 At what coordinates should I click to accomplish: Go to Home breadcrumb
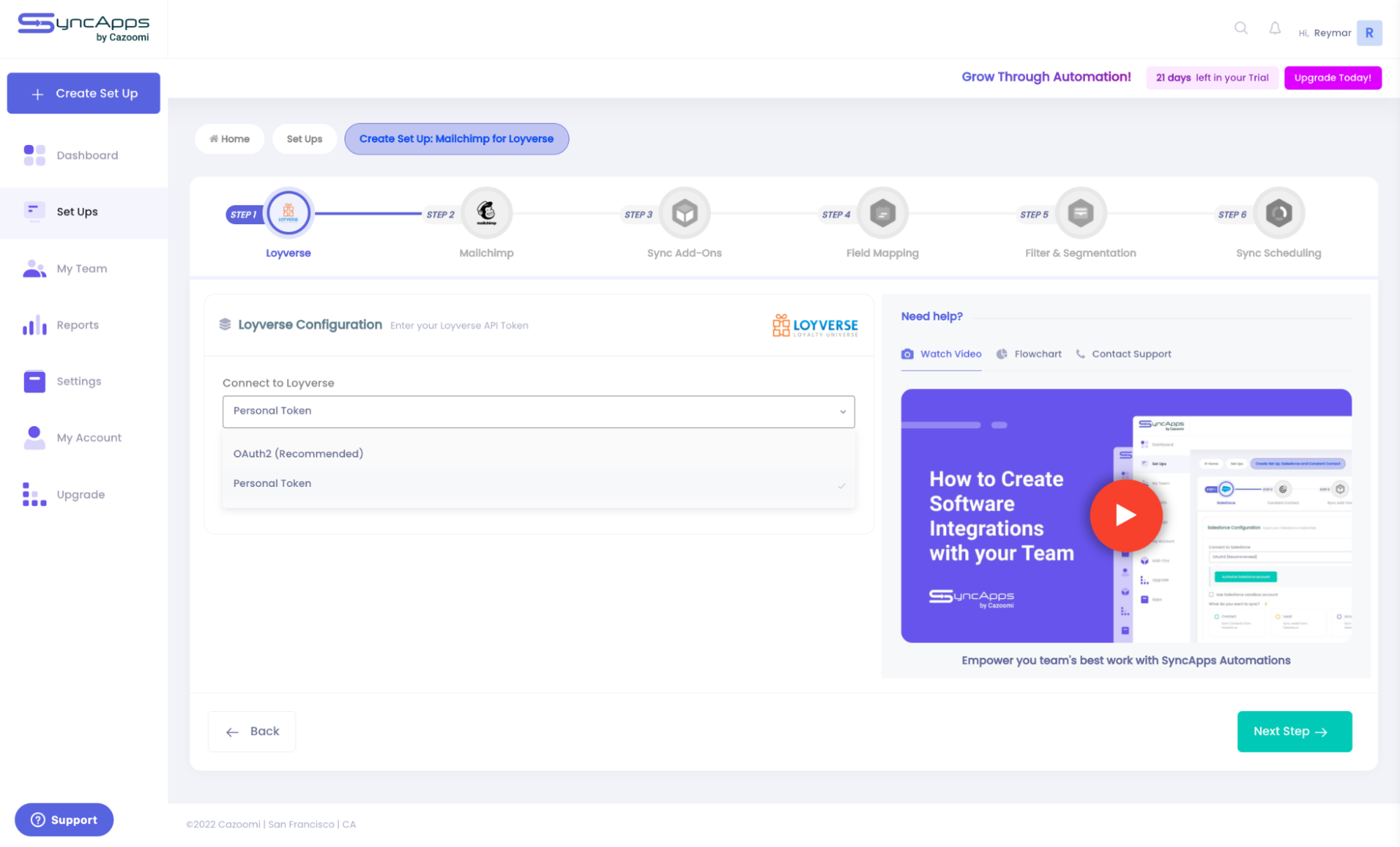click(229, 139)
